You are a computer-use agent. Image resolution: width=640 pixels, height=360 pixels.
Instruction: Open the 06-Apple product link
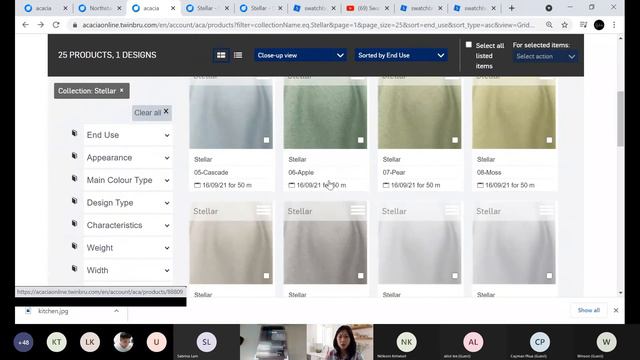(x=301, y=172)
